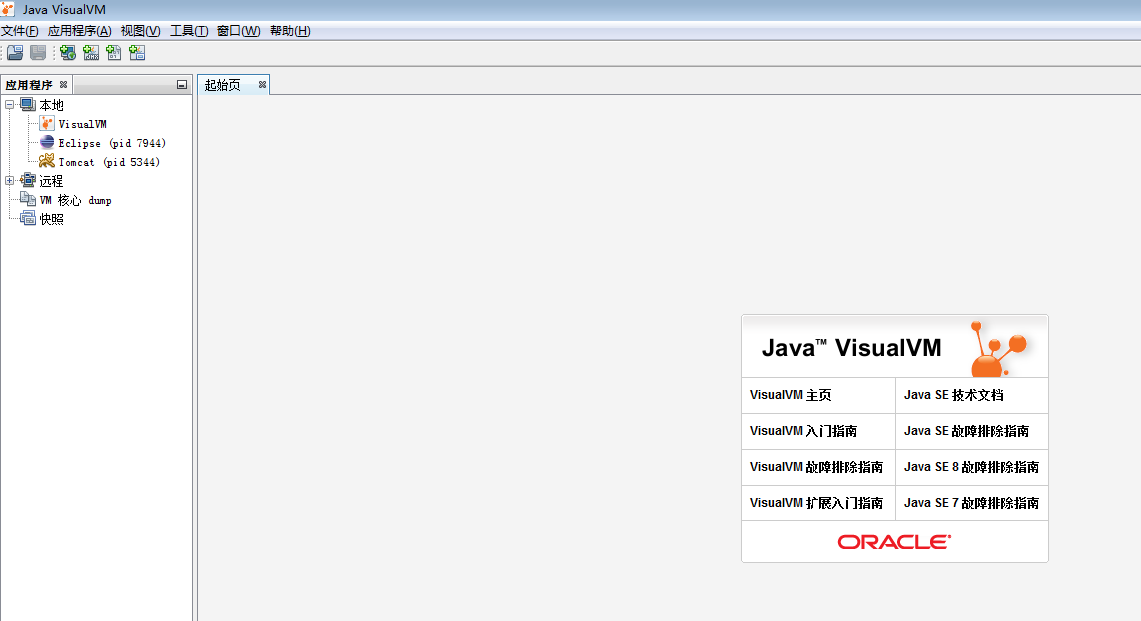
Task: Click the Oracle logo on the start page
Action: click(x=894, y=542)
